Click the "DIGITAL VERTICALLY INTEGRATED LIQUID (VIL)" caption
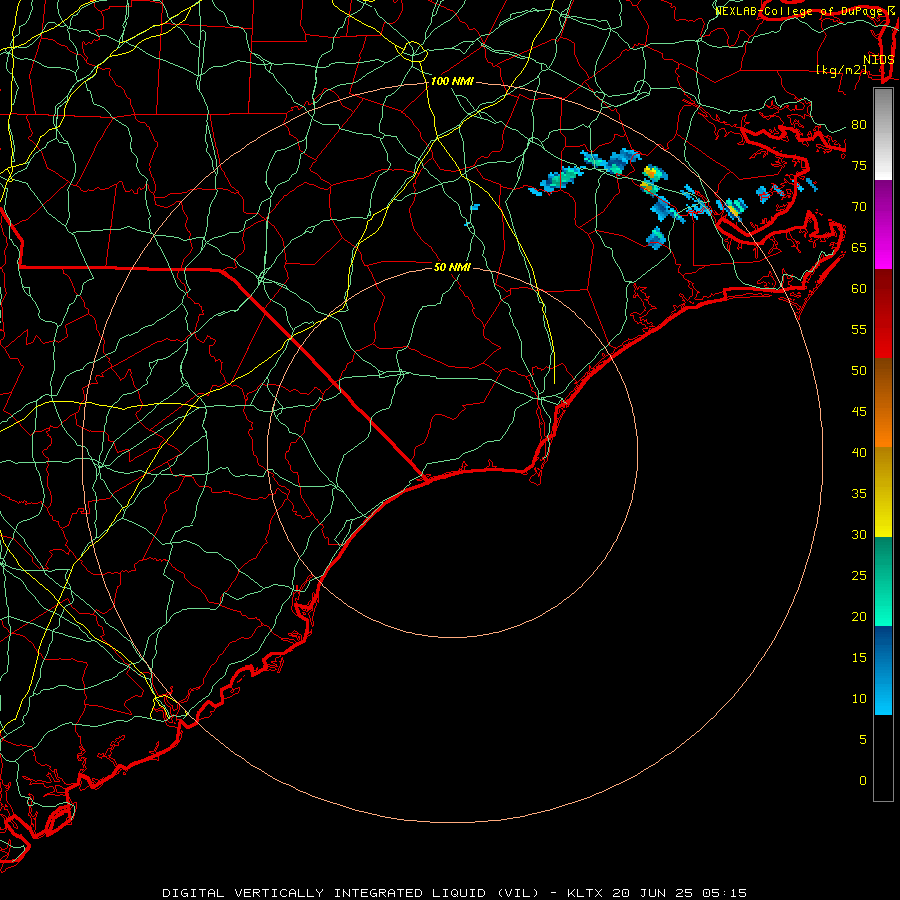 pos(351,893)
